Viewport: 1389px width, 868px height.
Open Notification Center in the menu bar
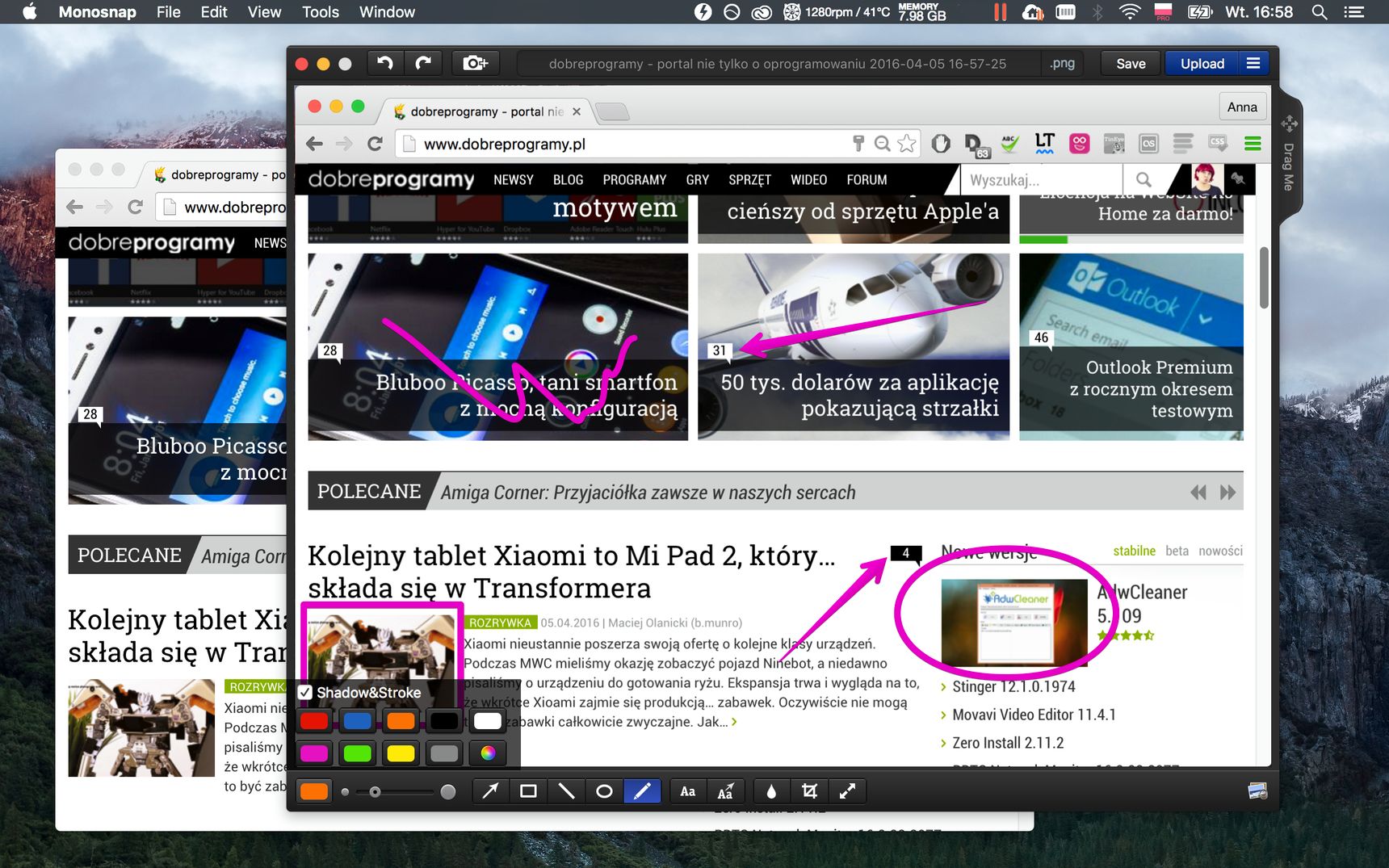click(x=1353, y=12)
